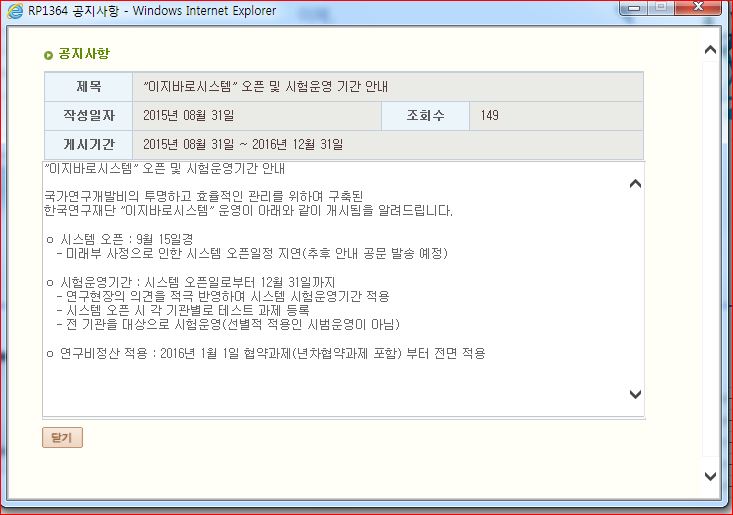Maximize the notice popup window

pyautogui.click(x=661, y=9)
